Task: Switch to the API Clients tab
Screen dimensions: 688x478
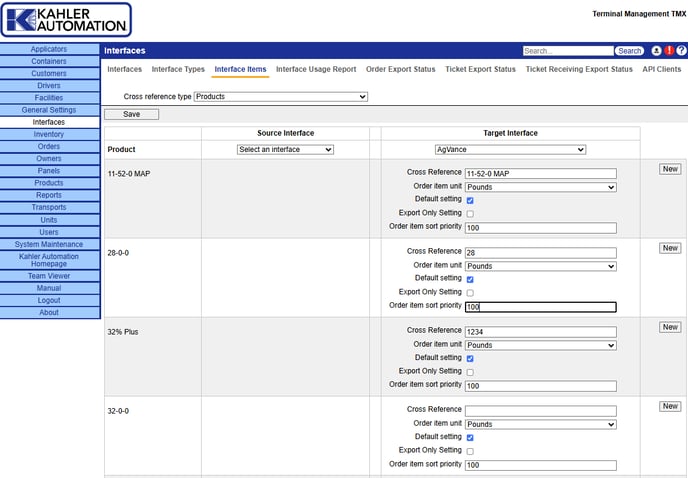Action: [x=662, y=69]
